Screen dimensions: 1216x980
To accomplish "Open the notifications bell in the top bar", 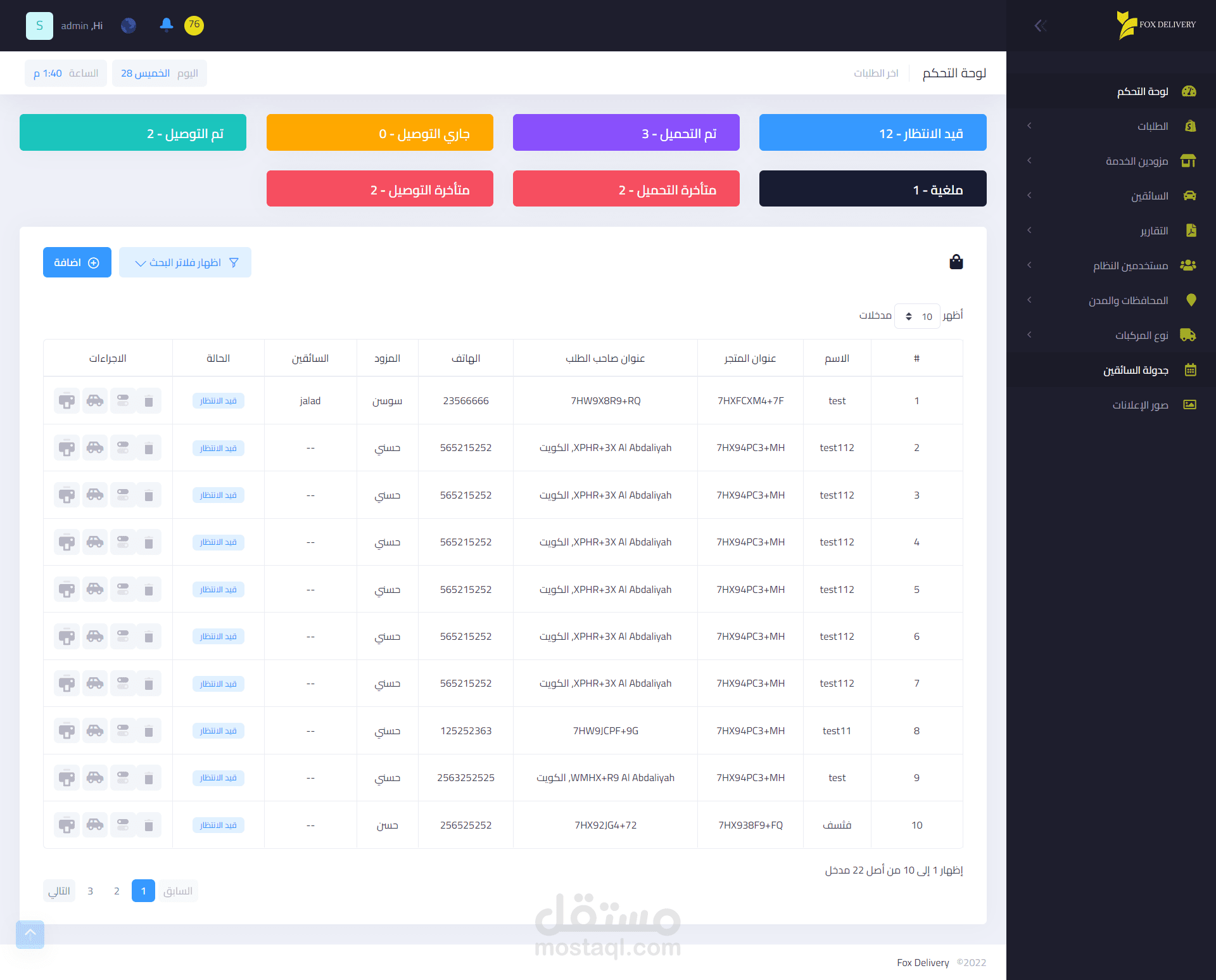I will 166,25.
